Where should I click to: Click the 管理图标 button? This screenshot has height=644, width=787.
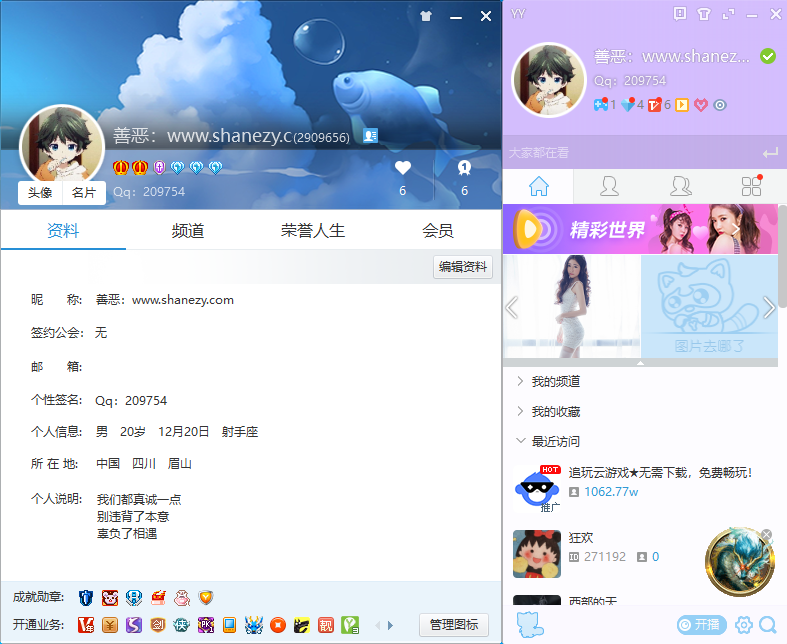[x=453, y=625]
